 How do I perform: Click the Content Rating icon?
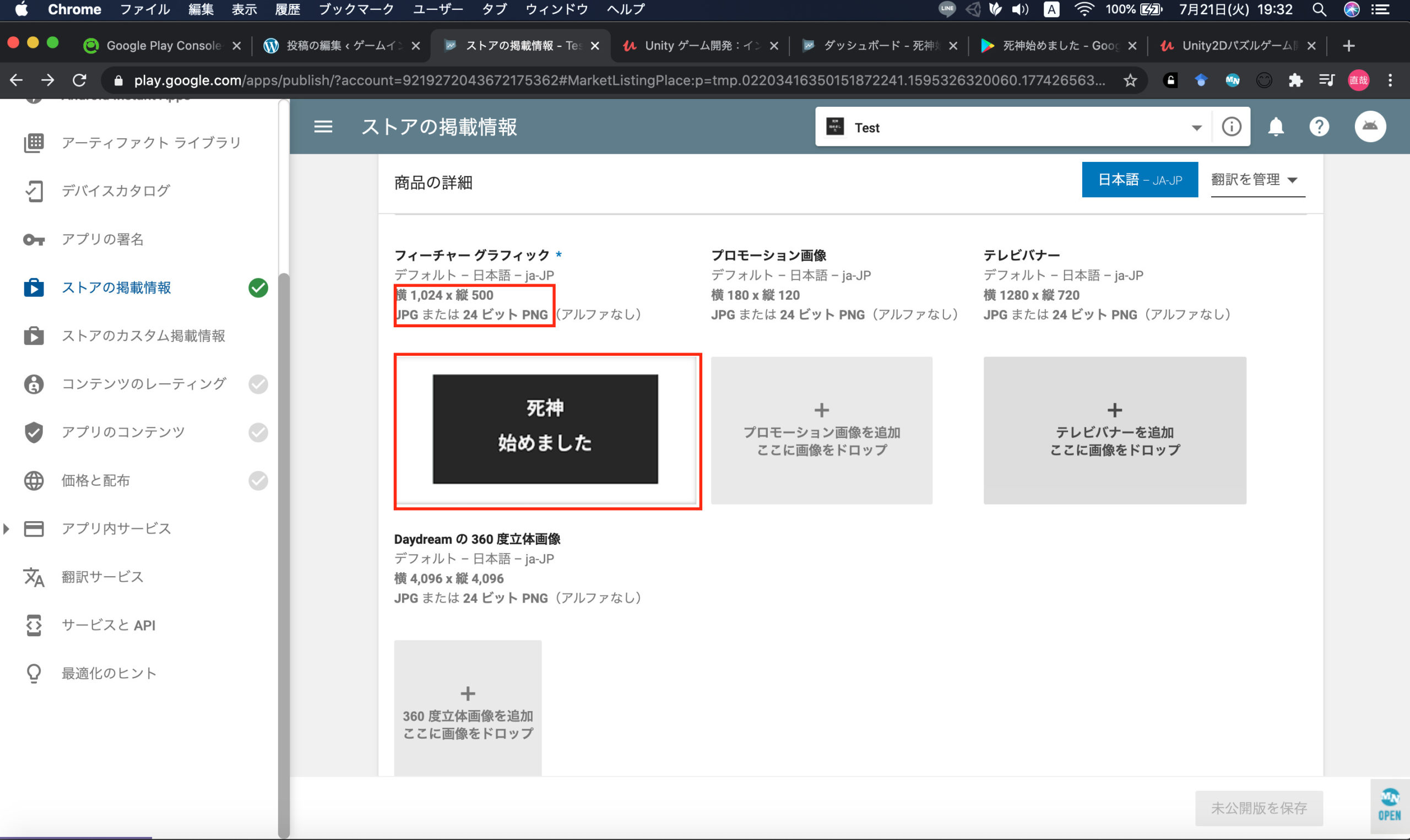click(34, 384)
